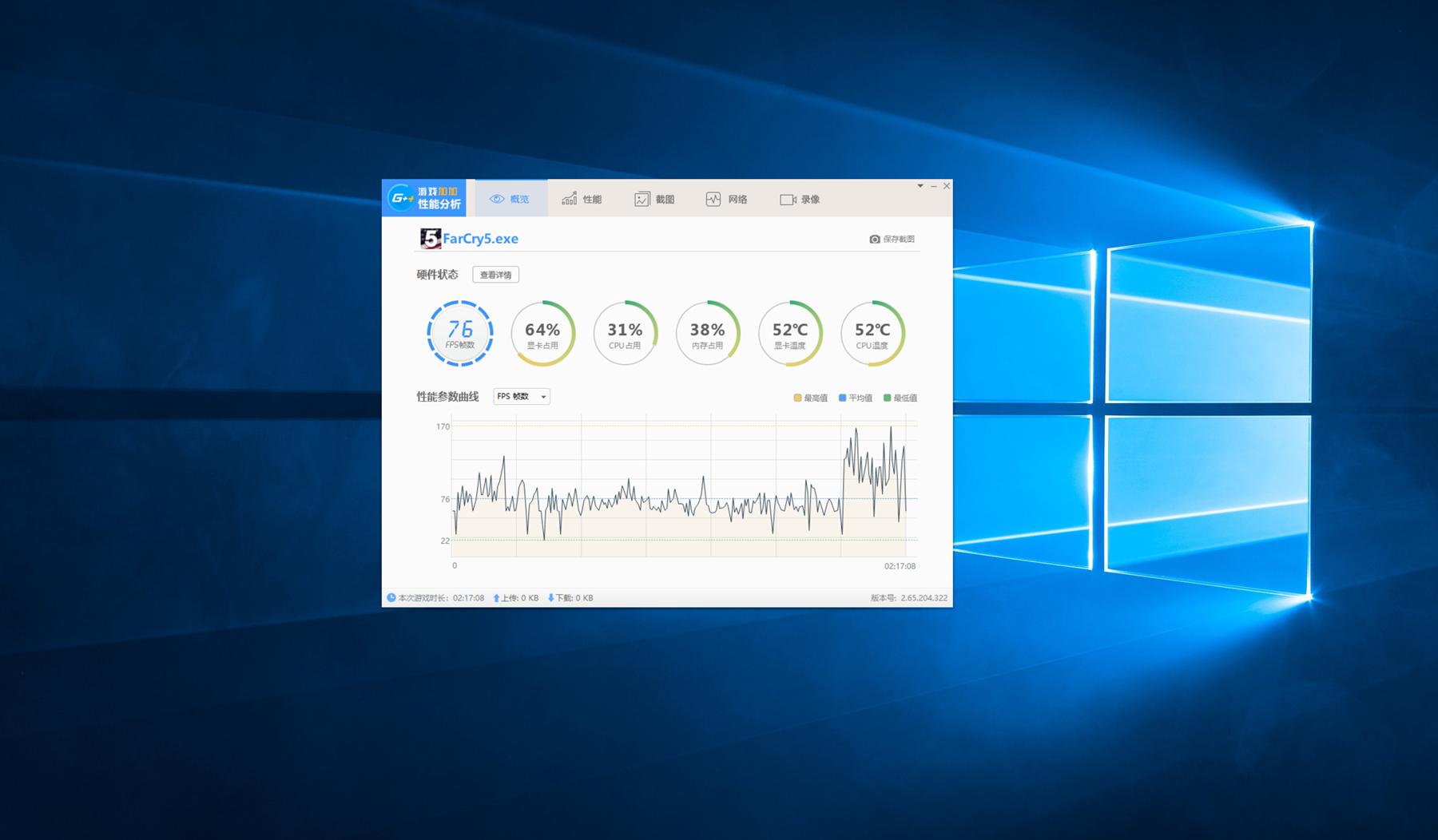Click the 硬件状态 section heading
1438x840 pixels.
point(437,275)
